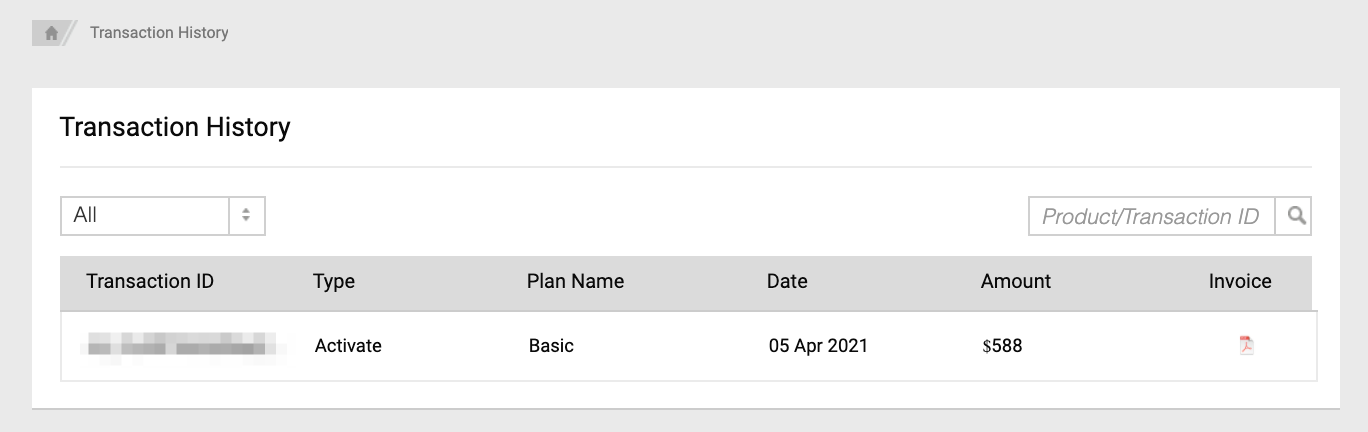
Task: Click the home icon in the breadcrumb
Action: (51, 33)
